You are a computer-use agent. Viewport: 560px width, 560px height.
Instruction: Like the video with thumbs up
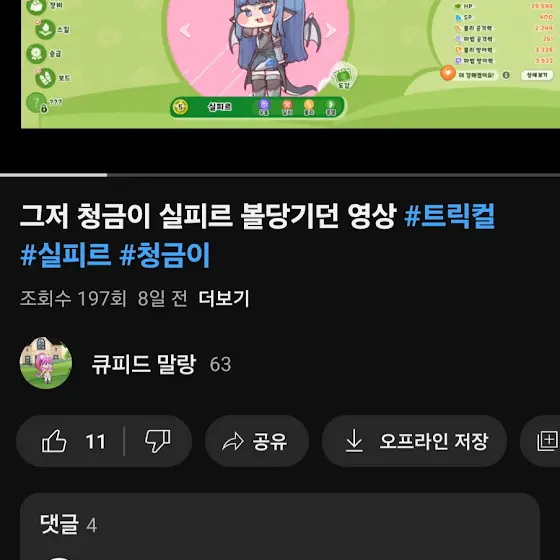(x=73, y=441)
